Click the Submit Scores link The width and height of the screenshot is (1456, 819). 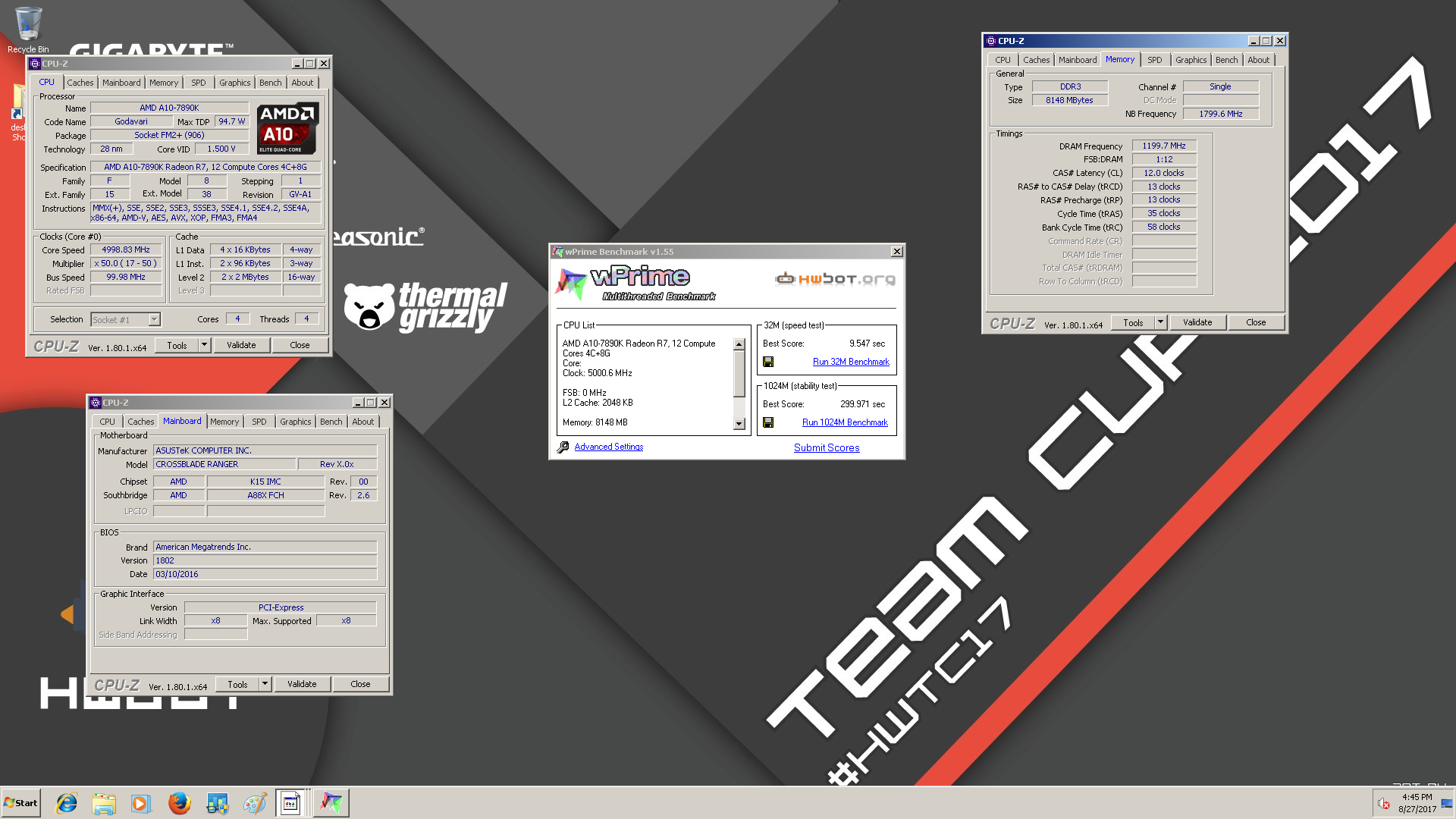pos(827,447)
